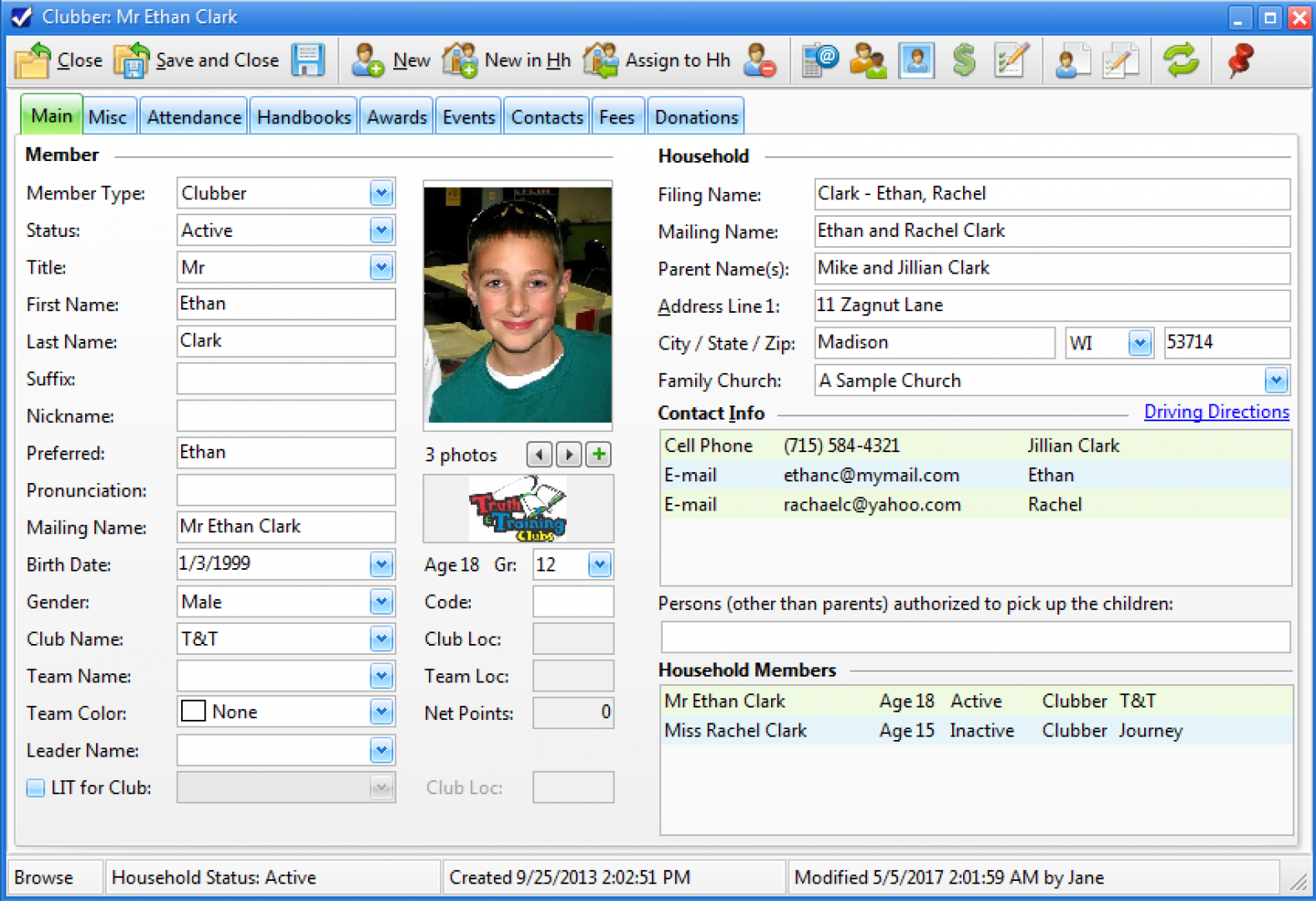This screenshot has width=1316, height=901.
Task: Click the green refresh arrows icon
Action: pos(1181,60)
